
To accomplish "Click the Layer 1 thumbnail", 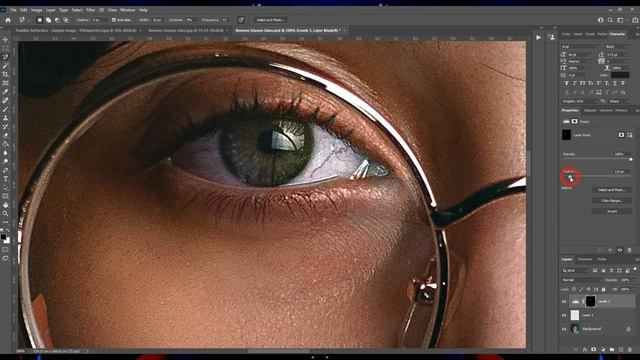I will [575, 315].
